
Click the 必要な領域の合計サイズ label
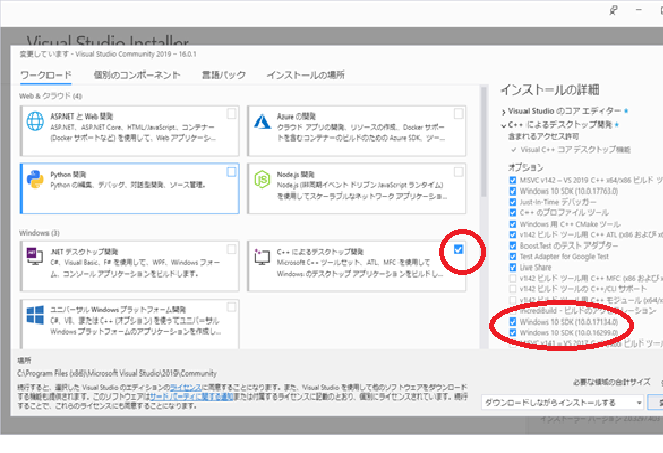click(x=611, y=382)
